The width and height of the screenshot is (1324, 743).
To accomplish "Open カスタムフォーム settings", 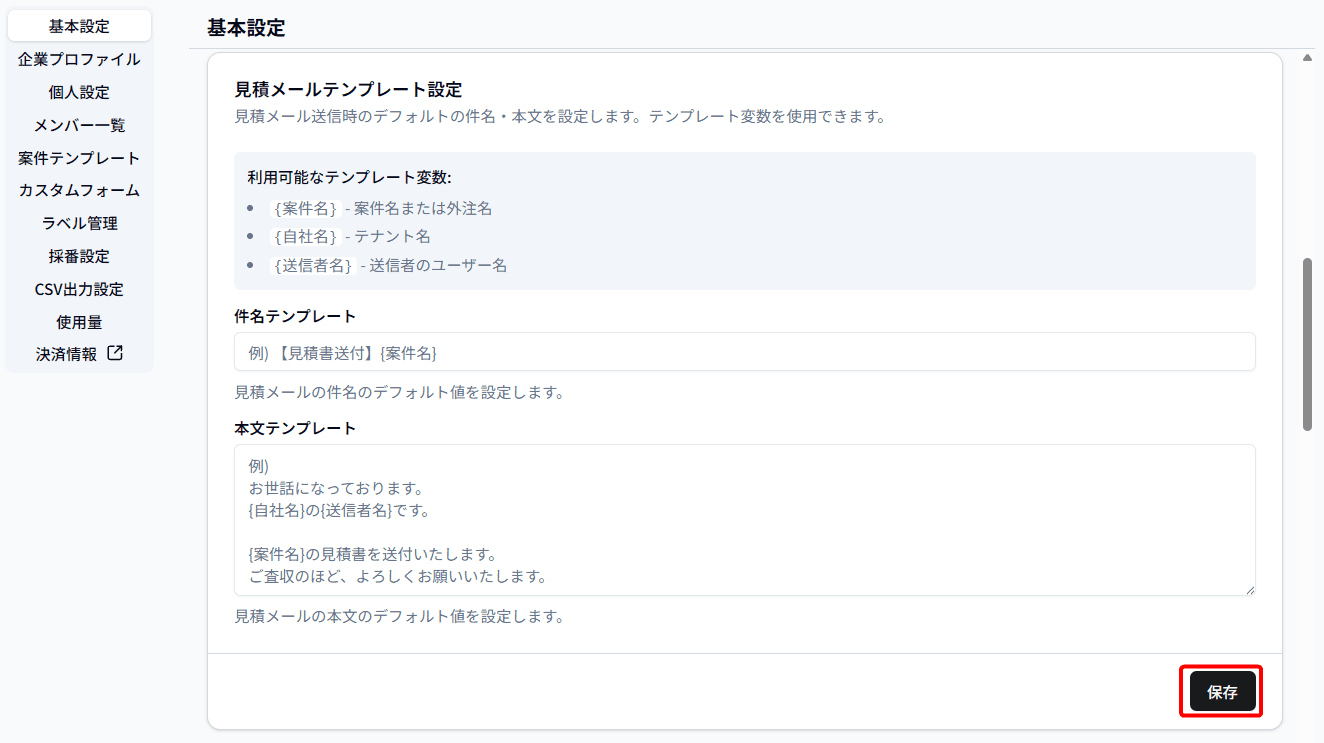I will 79,190.
